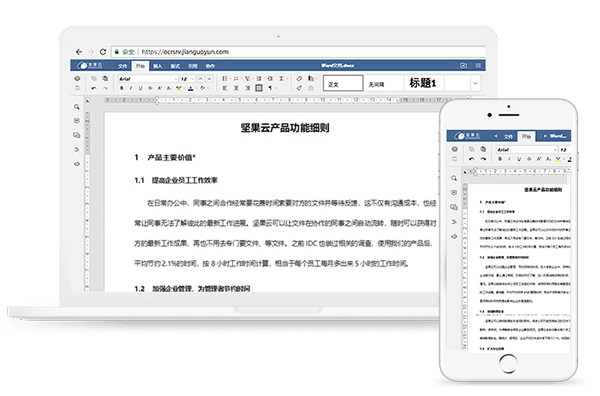Click the undo arrow on the phone toolbar
Screen dimensions: 600x396
tap(472, 159)
